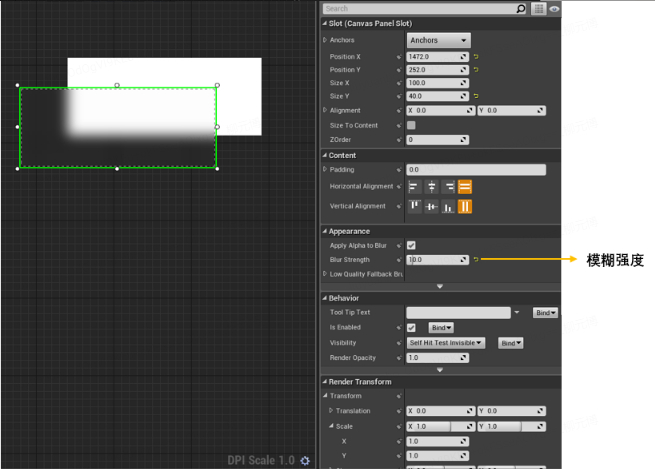Click the Translation Y value field
This screenshot has width=655, height=469.
point(512,411)
